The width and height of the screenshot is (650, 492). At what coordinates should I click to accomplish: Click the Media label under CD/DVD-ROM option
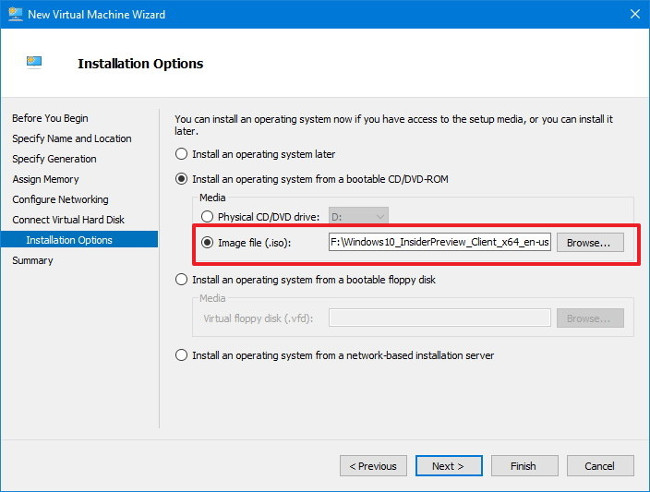click(x=212, y=198)
